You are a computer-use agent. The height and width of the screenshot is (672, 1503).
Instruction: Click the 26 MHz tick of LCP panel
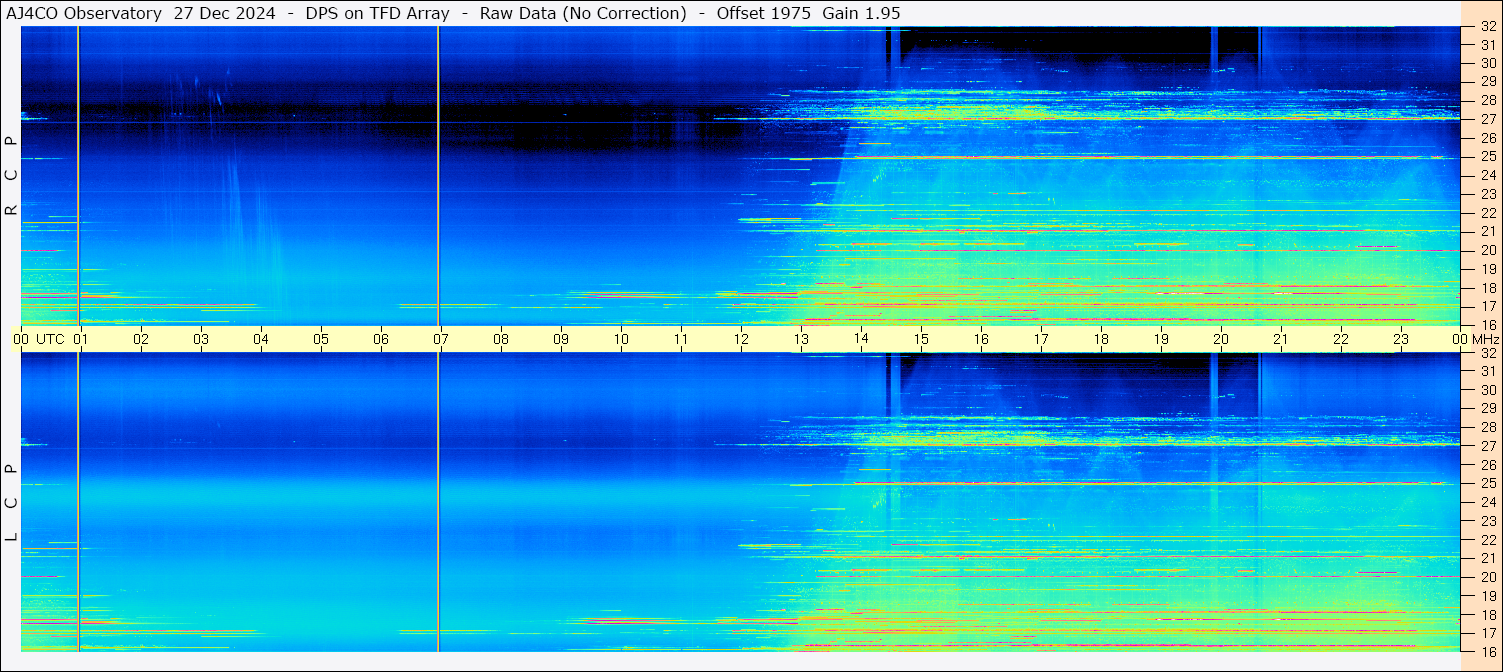point(1487,465)
